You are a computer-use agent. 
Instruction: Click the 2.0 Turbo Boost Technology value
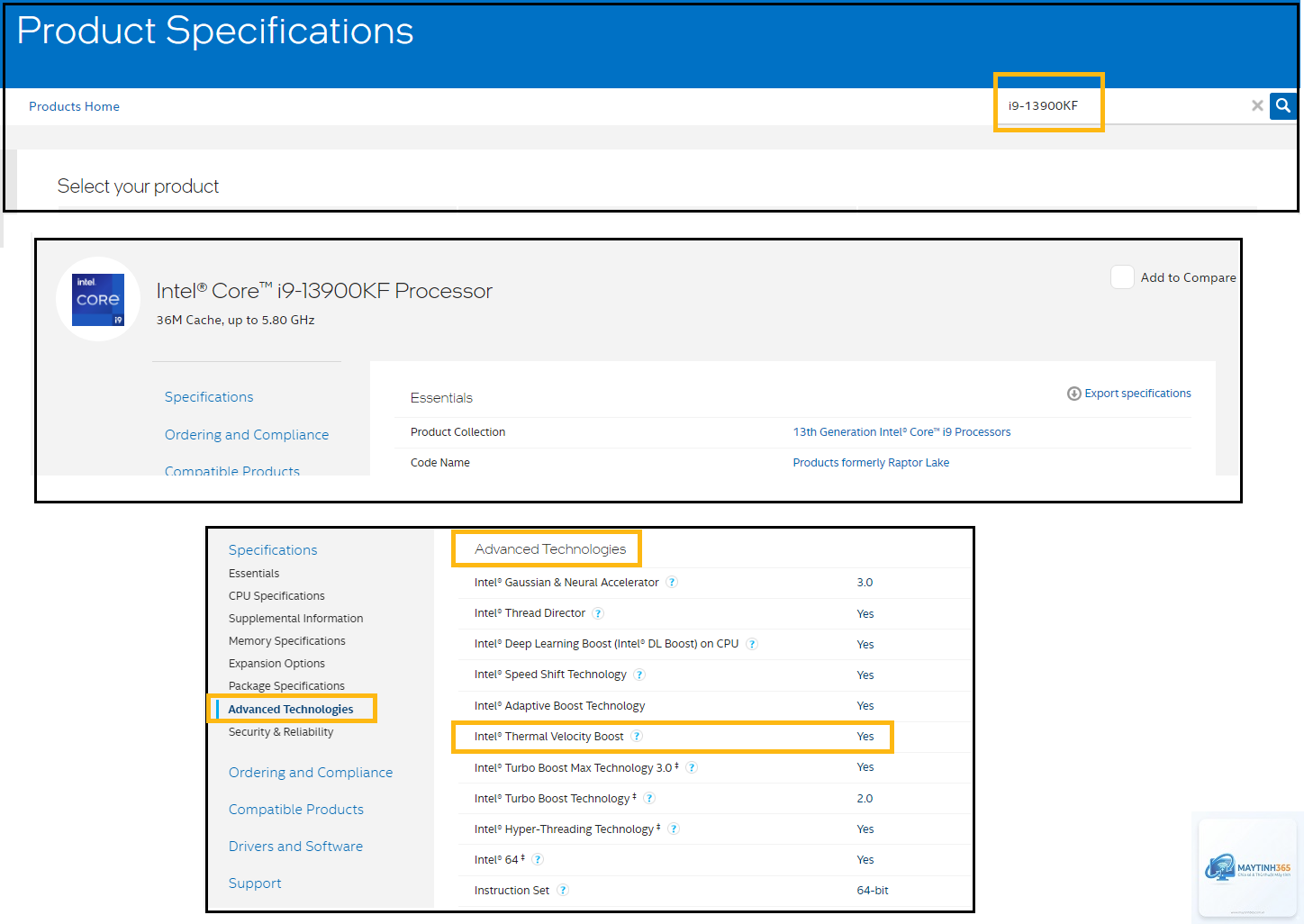(x=865, y=799)
